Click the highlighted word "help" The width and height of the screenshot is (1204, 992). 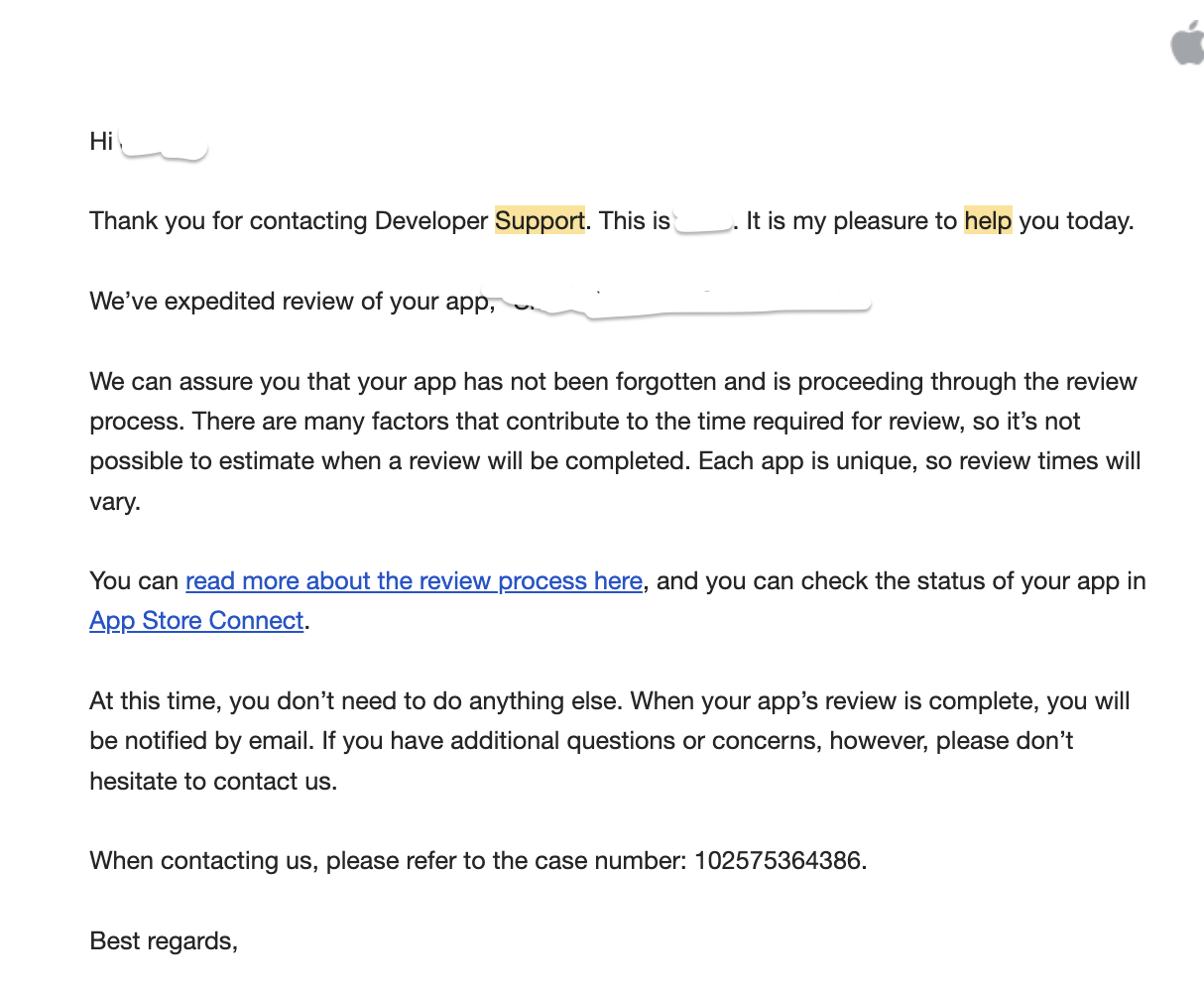987,220
